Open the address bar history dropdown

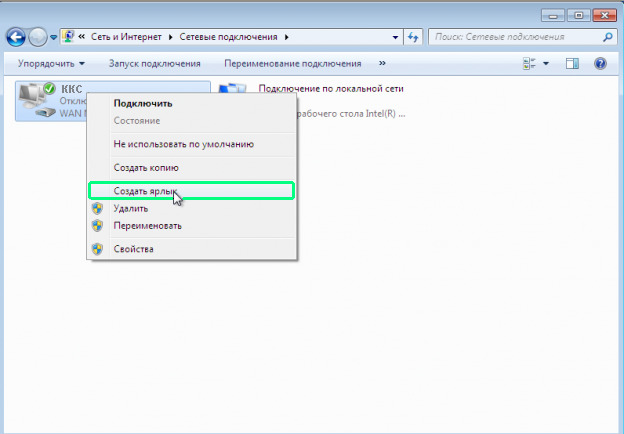coord(393,37)
